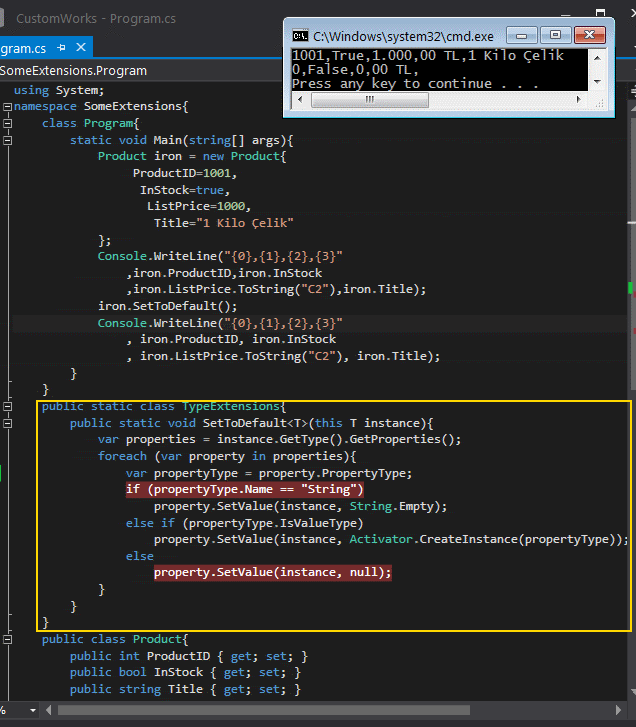The image size is (636, 727).
Task: Collapse the Product class block
Action: pos(6,639)
